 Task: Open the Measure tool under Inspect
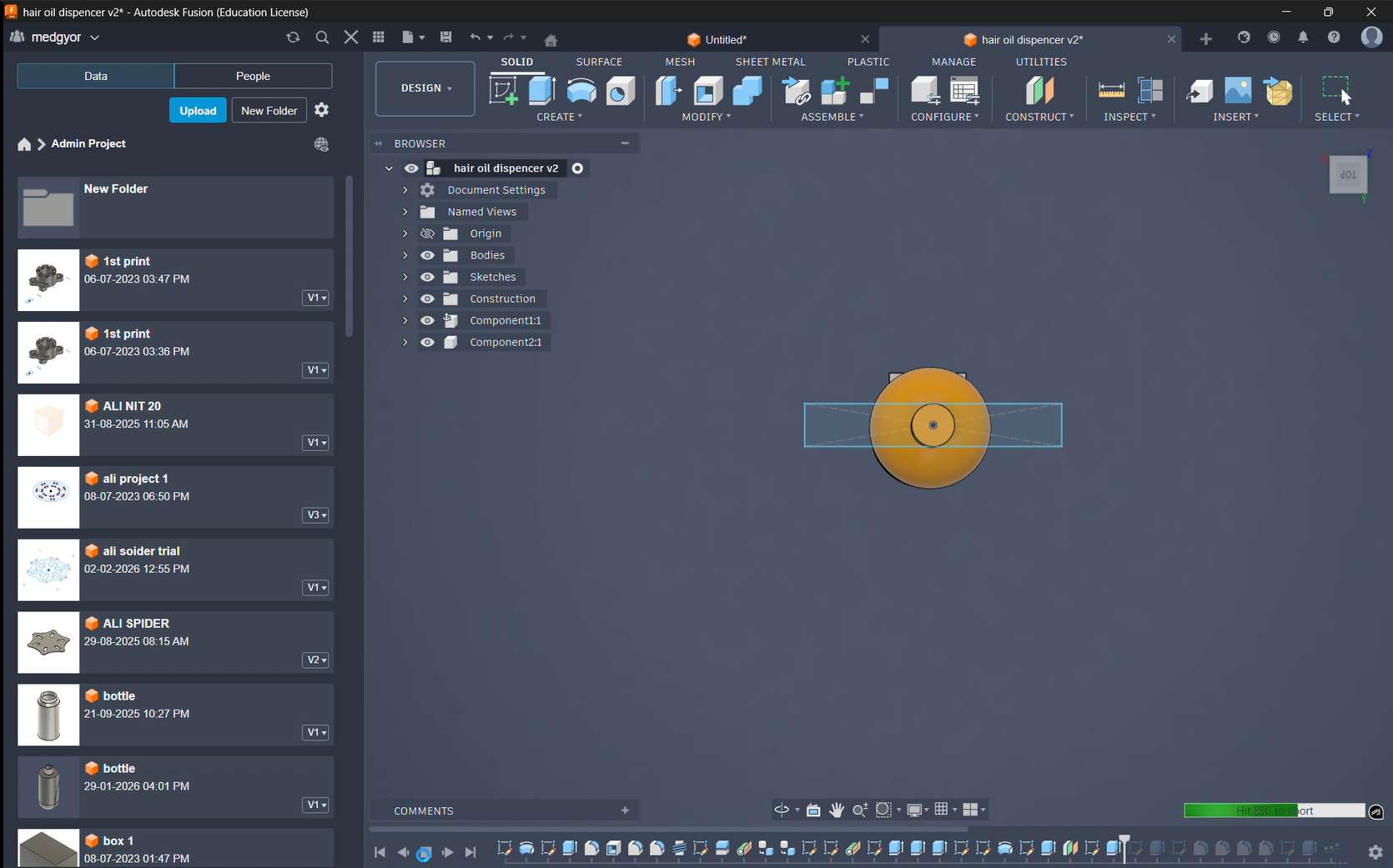point(1111,90)
